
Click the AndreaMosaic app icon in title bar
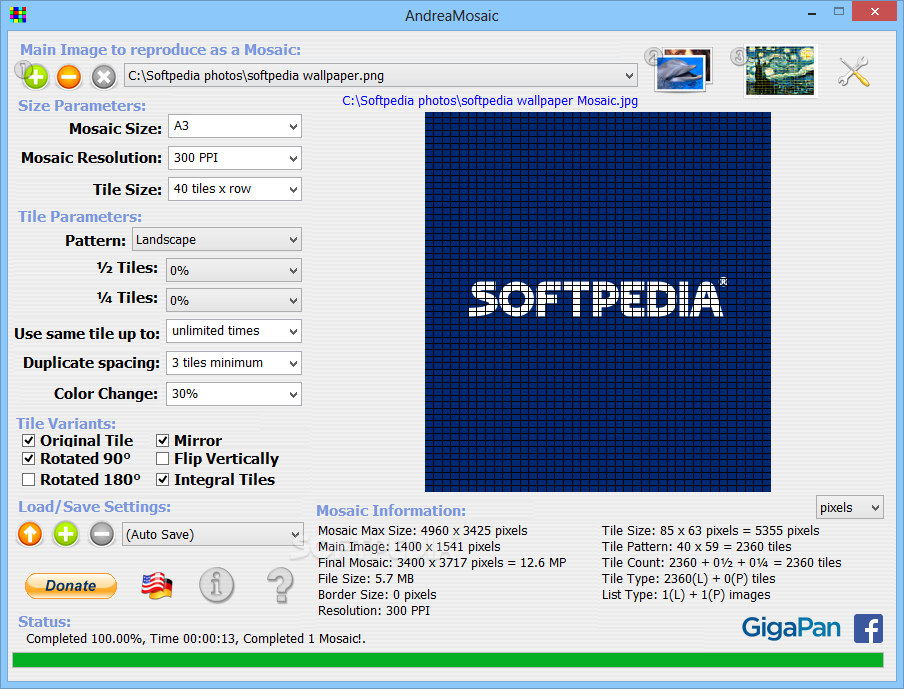(18, 15)
